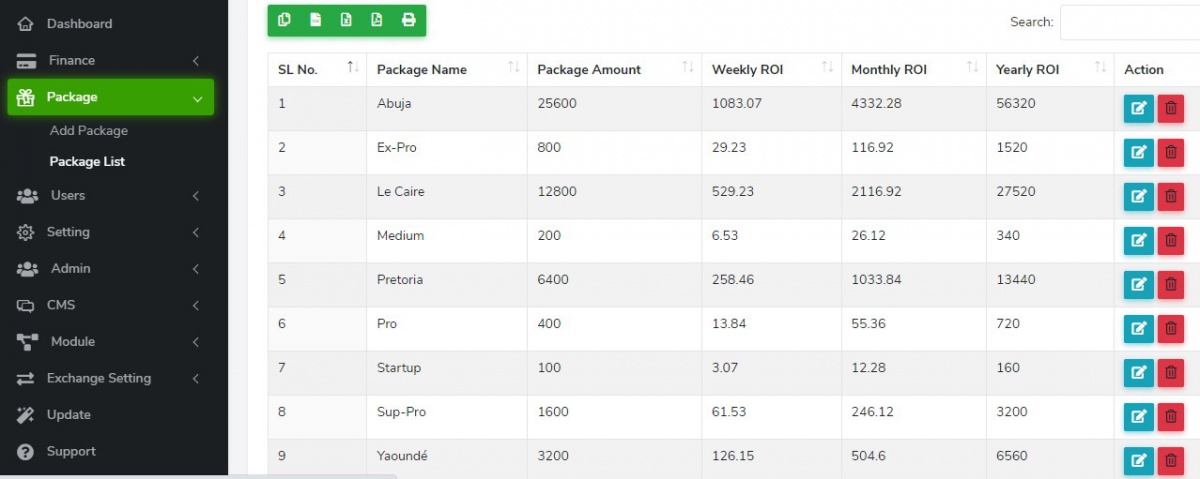Delete the Startup package
This screenshot has height=479, width=1200.
[x=1170, y=373]
